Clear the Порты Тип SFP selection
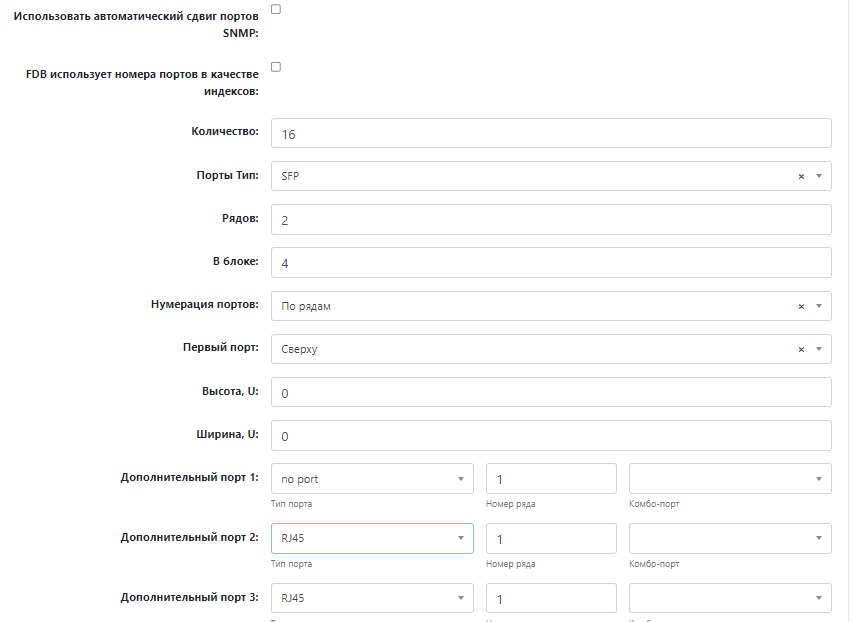This screenshot has height=622, width=855. point(801,176)
